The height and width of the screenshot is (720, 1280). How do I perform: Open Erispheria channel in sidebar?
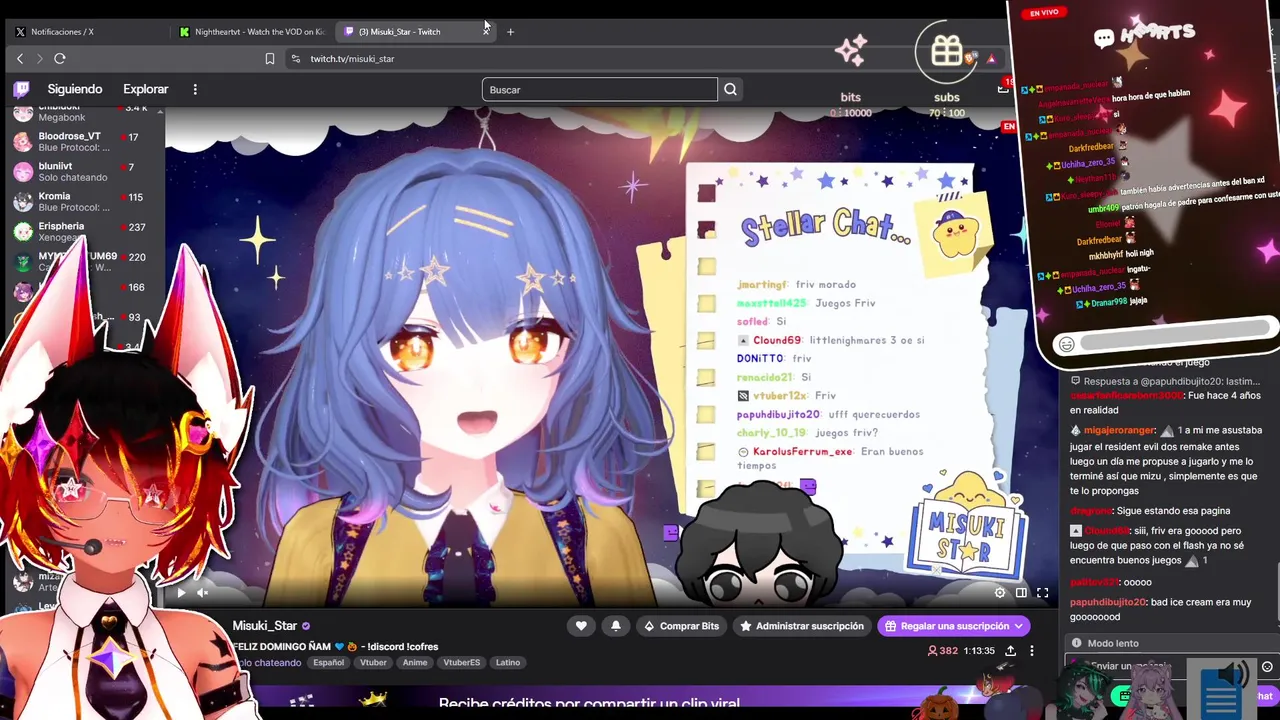[82, 232]
